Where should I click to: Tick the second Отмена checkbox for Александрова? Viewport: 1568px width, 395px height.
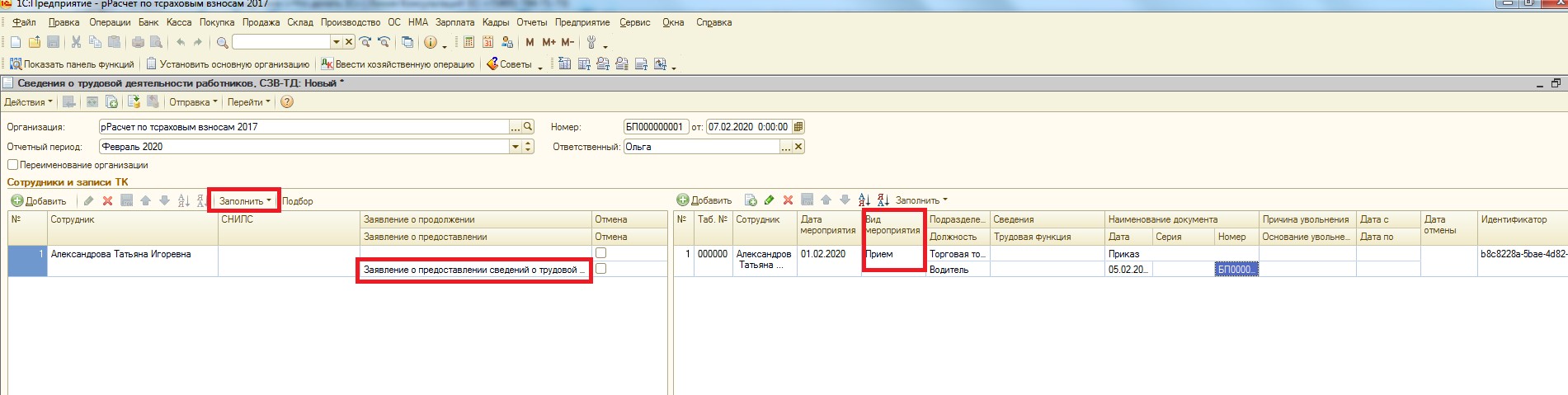pos(601,269)
